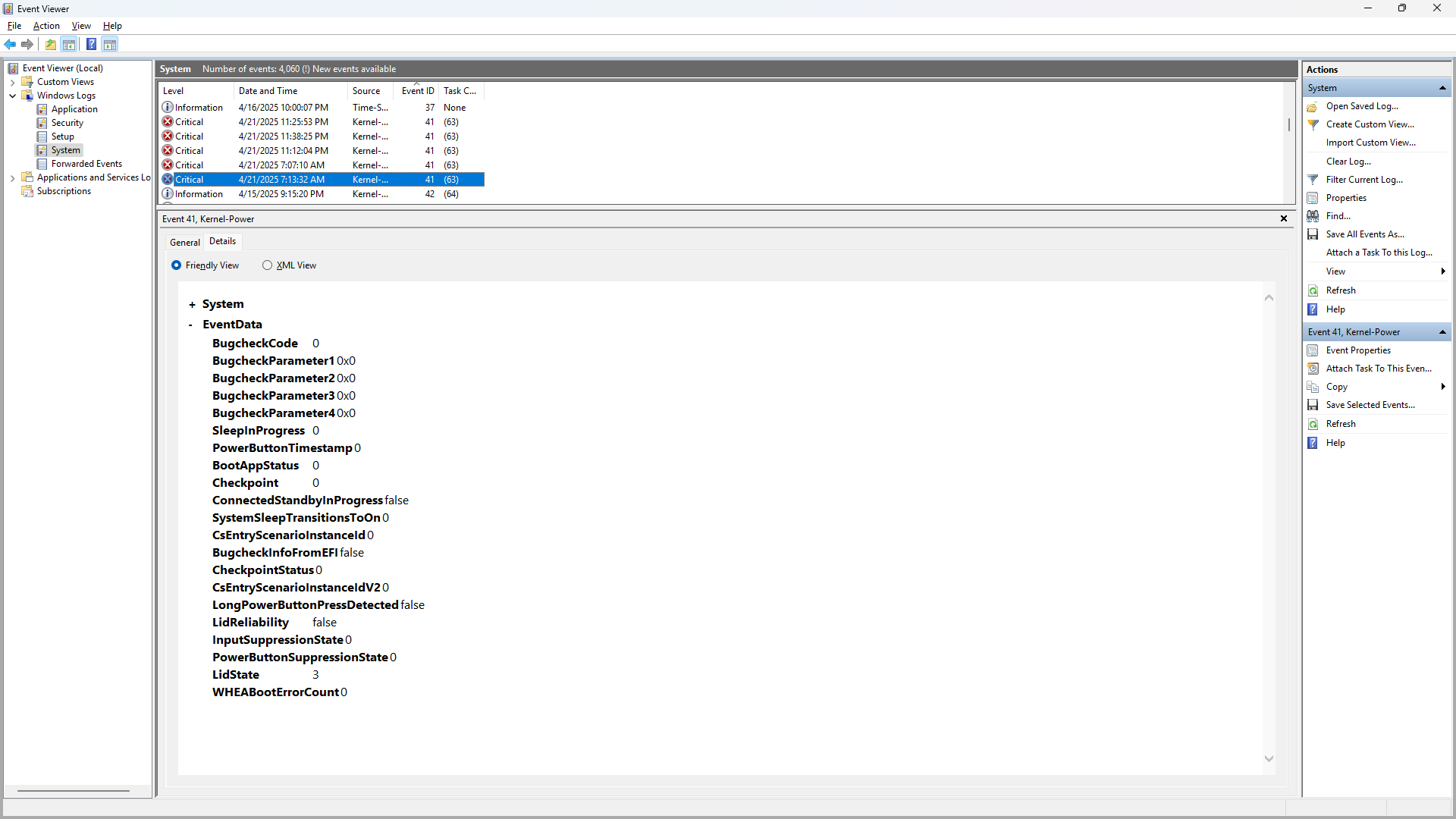Screen dimensions: 1456x819
Task: Close the Event 41 preview pane
Action: 1284,218
